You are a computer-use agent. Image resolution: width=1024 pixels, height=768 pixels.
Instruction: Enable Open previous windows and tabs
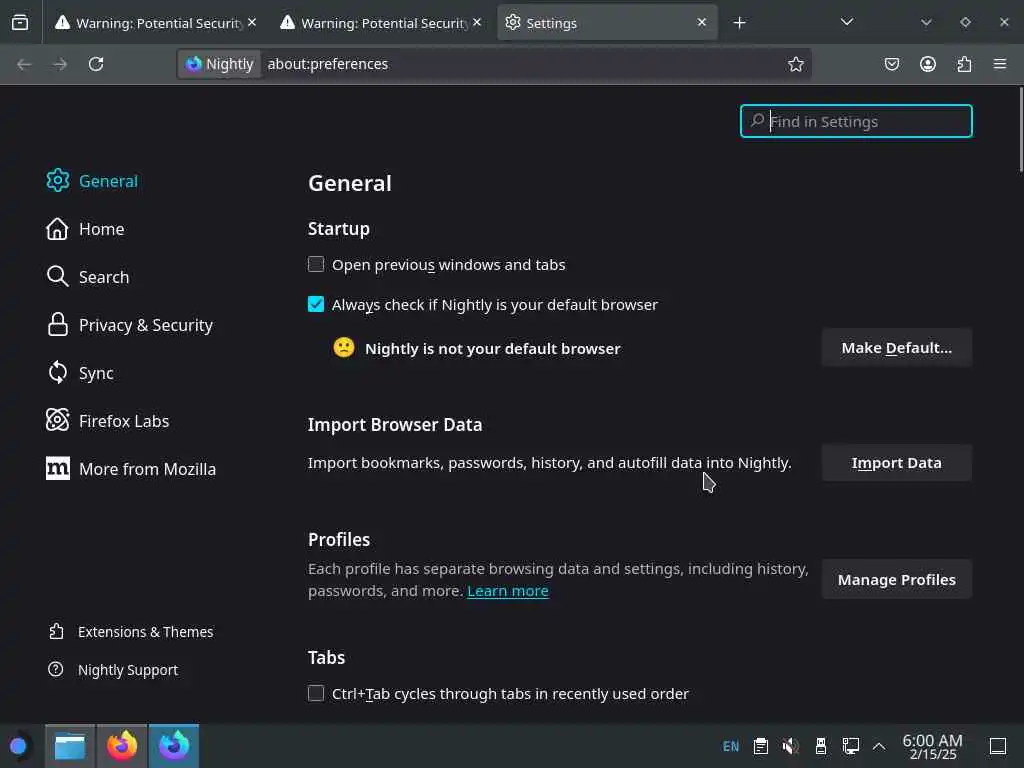click(316, 264)
